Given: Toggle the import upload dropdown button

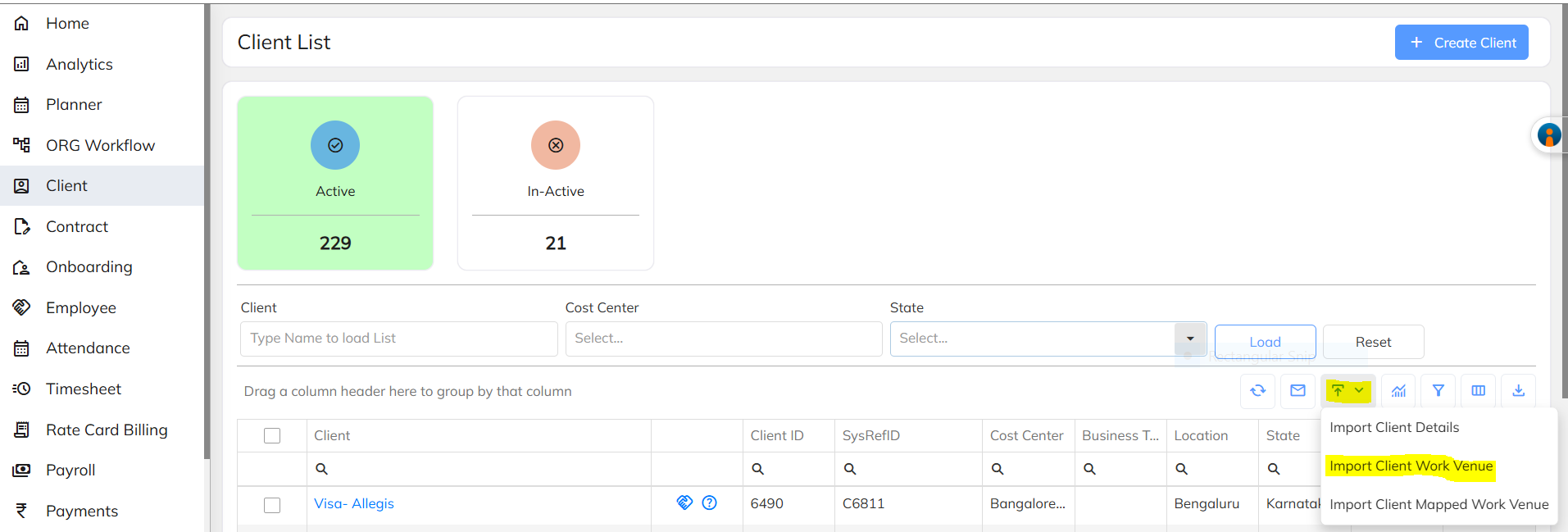Looking at the screenshot, I should coord(1348,391).
